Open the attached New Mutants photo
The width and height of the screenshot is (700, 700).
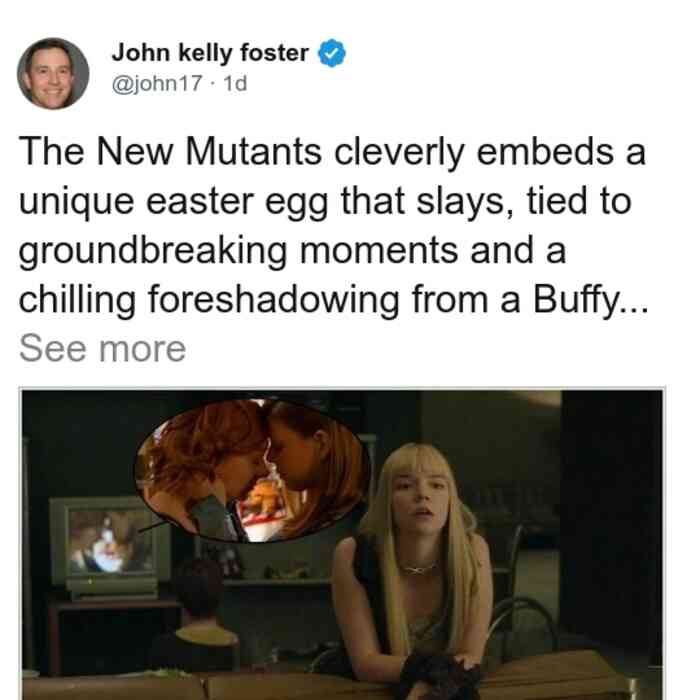coord(342,544)
